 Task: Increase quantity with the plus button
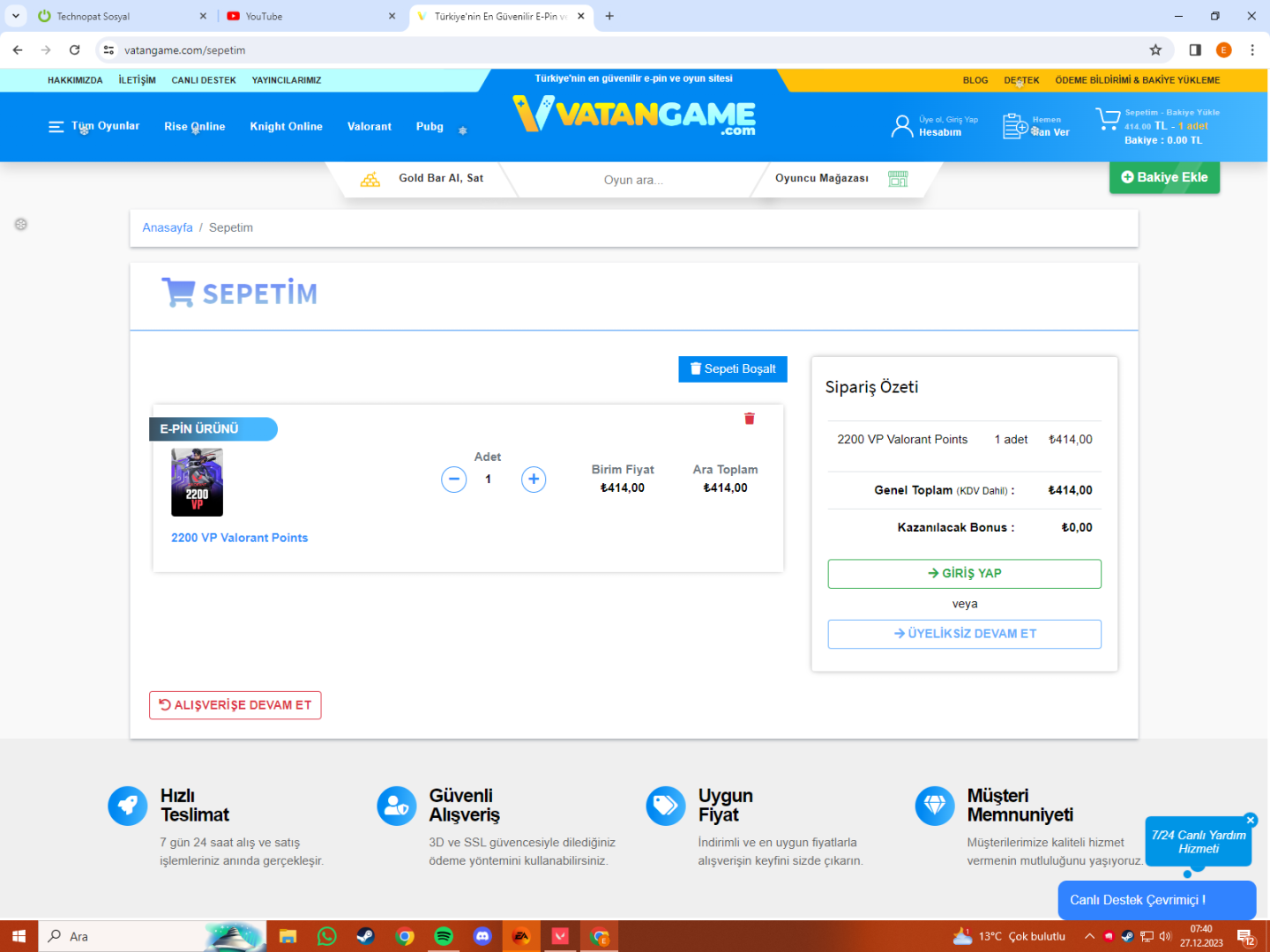[534, 480]
